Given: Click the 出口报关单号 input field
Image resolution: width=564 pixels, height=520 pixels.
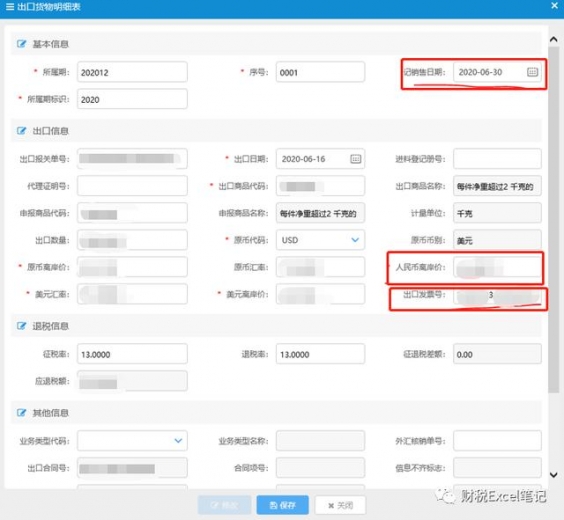Looking at the screenshot, I should pyautogui.click(x=132, y=159).
